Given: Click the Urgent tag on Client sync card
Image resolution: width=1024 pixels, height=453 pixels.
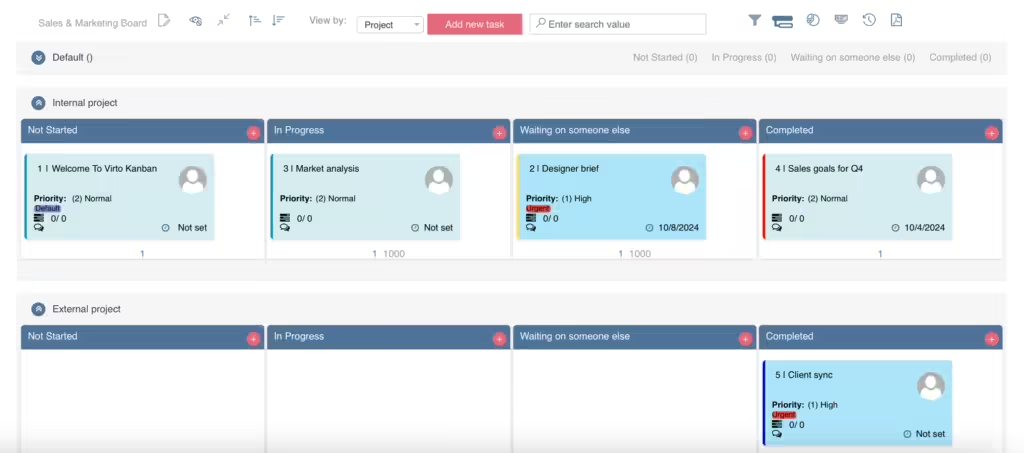Looking at the screenshot, I should pos(784,414).
